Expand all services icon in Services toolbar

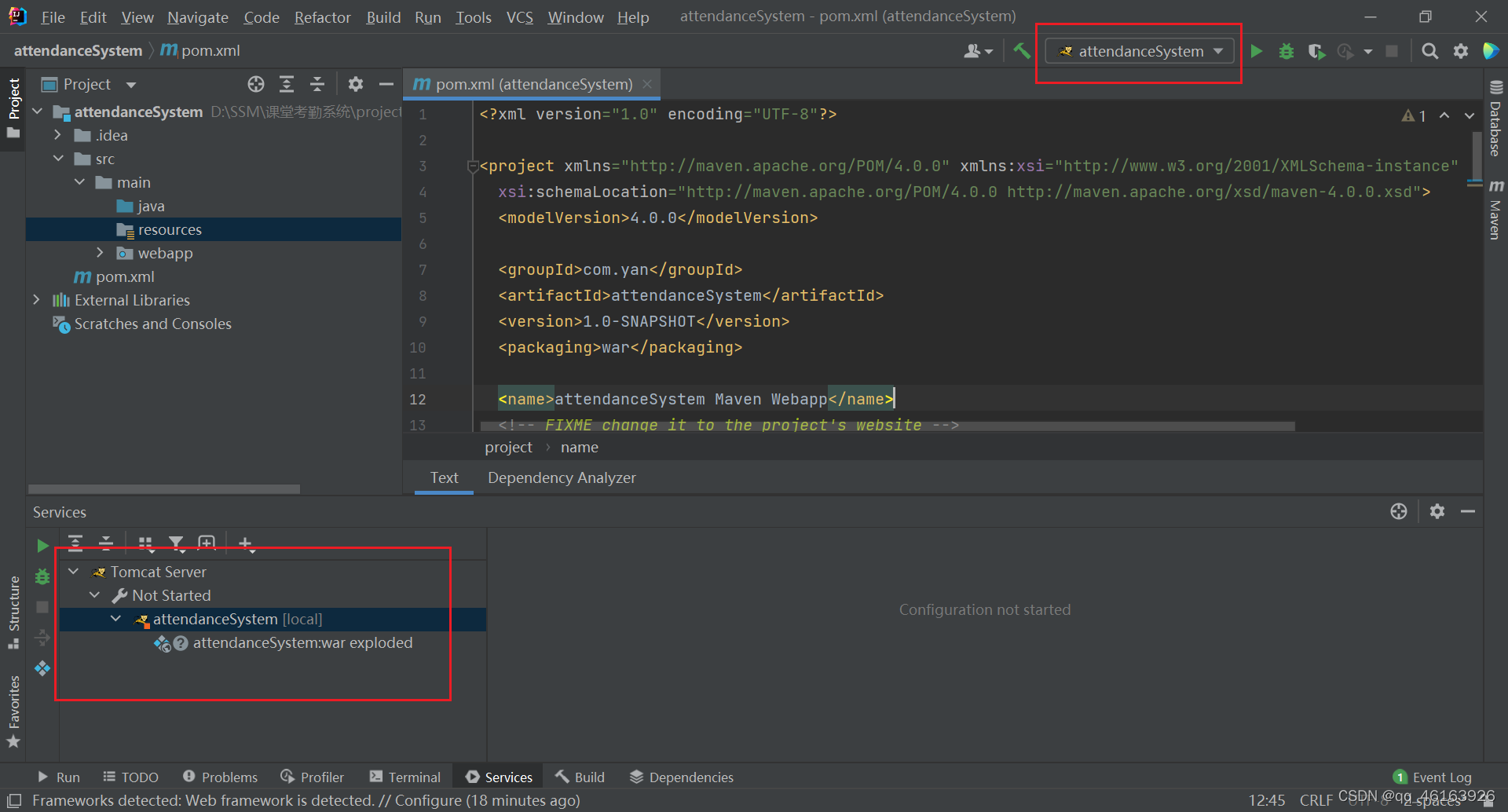tap(75, 543)
